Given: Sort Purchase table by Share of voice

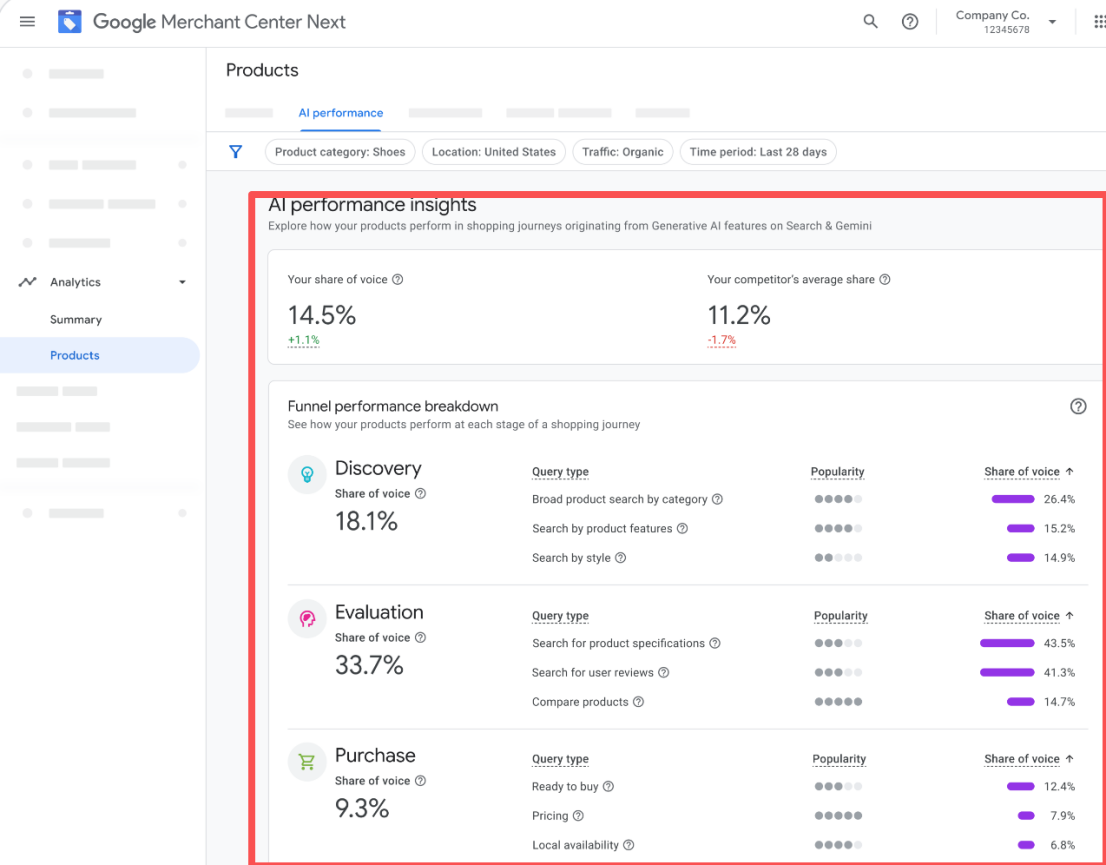Looking at the screenshot, I should point(1029,759).
